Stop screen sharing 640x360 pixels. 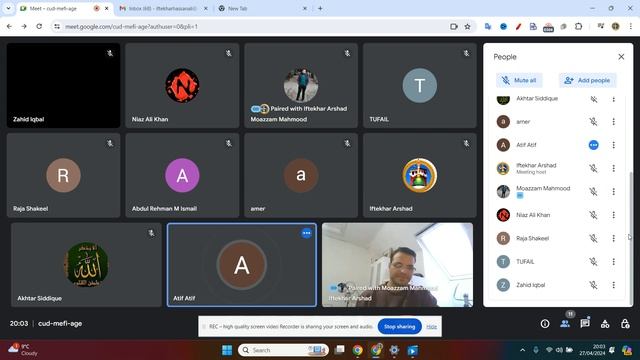click(x=399, y=327)
